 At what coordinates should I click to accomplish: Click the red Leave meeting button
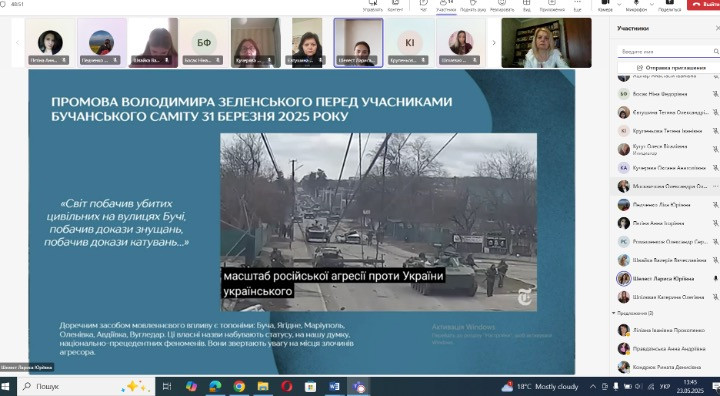(x=703, y=5)
